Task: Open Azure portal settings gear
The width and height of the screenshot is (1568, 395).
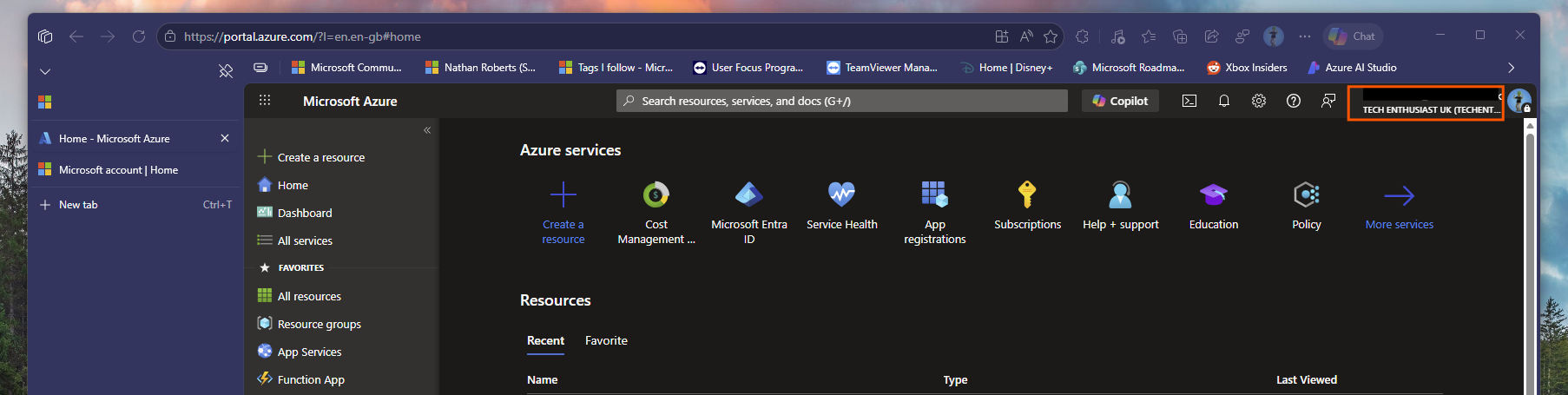Action: [1259, 101]
